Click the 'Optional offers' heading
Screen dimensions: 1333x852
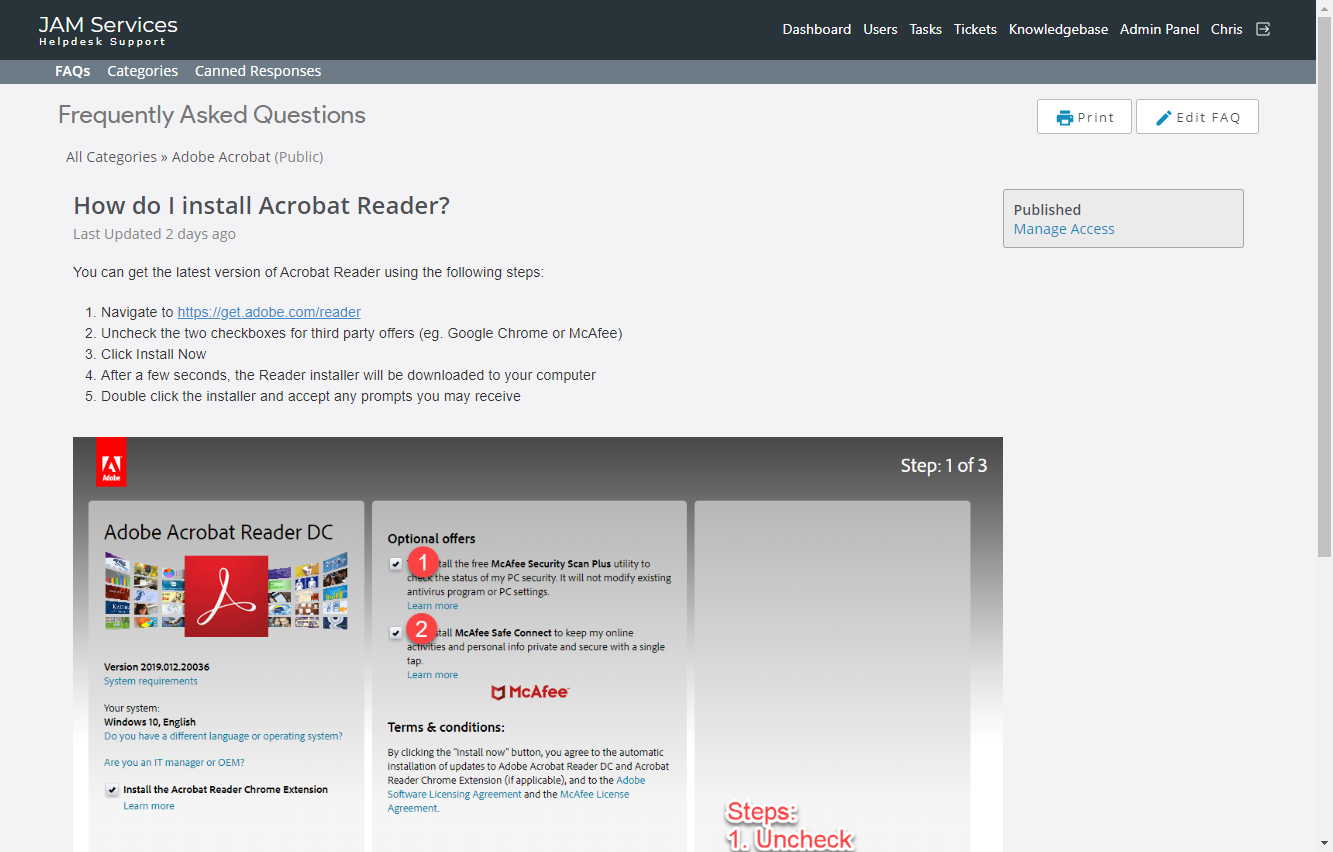[x=432, y=538]
